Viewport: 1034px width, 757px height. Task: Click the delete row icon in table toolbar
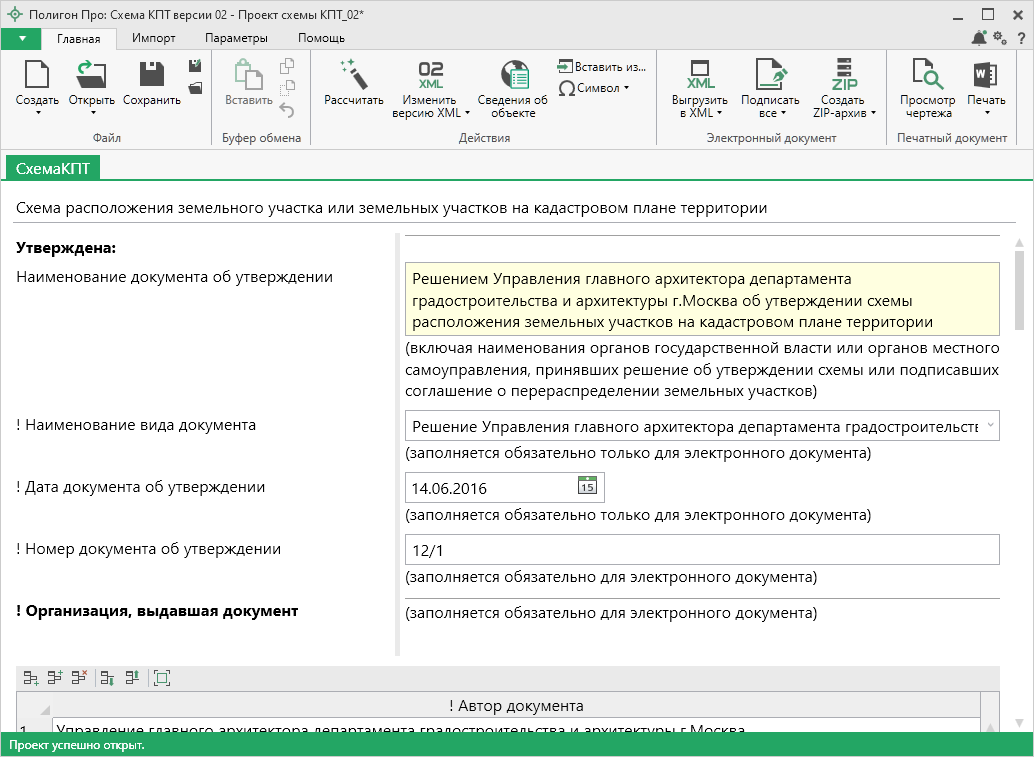tap(79, 678)
